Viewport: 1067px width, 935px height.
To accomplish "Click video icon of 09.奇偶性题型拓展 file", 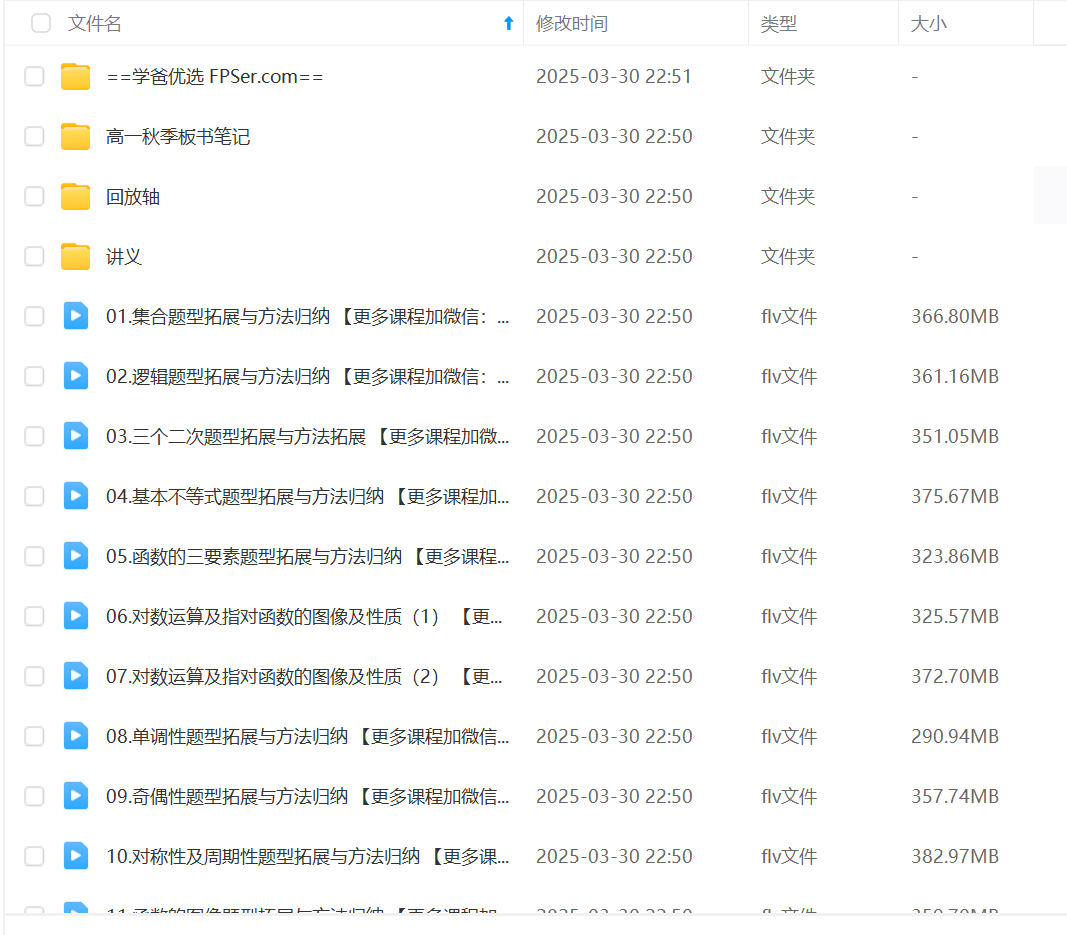I will 76,795.
